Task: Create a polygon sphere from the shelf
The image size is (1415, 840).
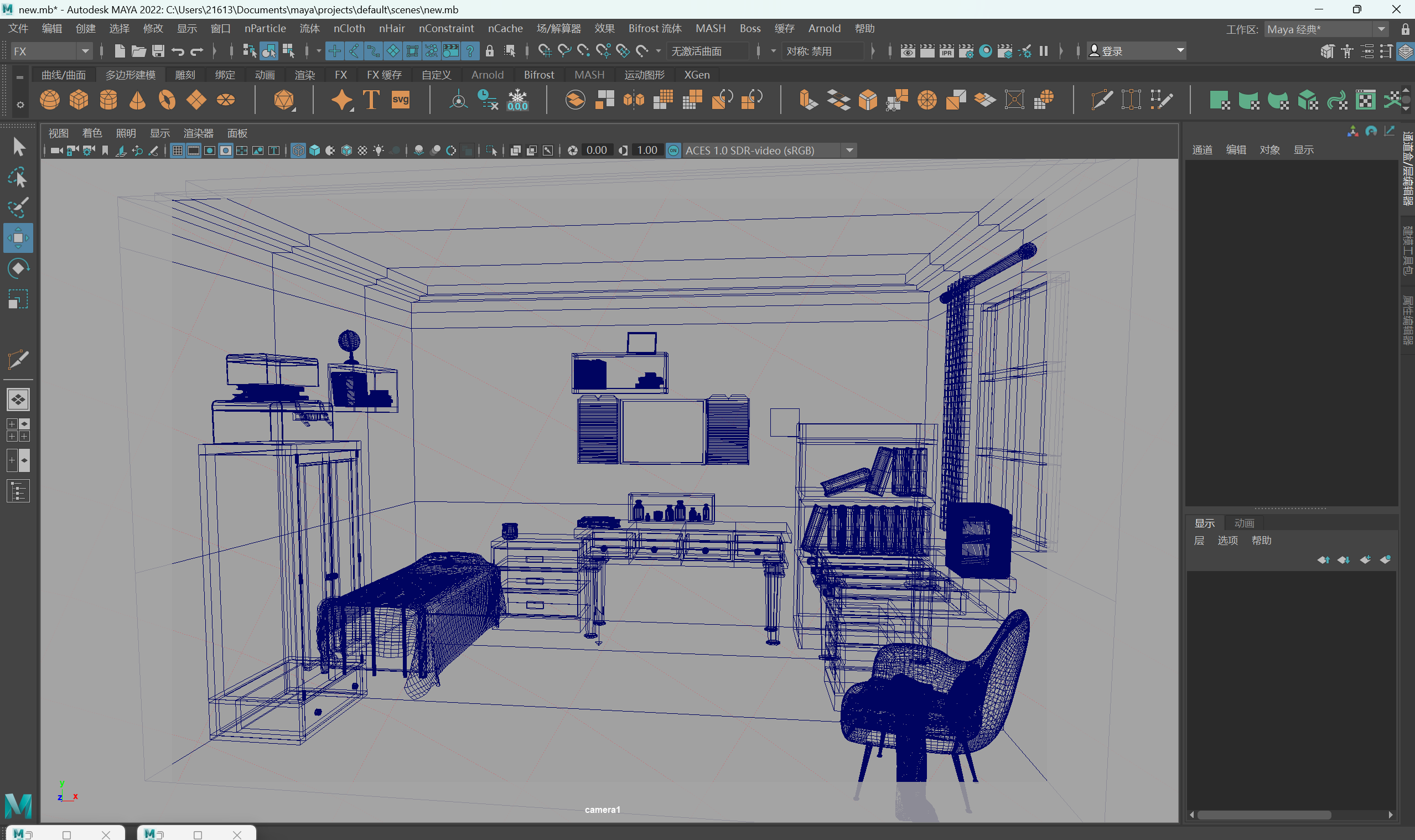Action: [50, 100]
